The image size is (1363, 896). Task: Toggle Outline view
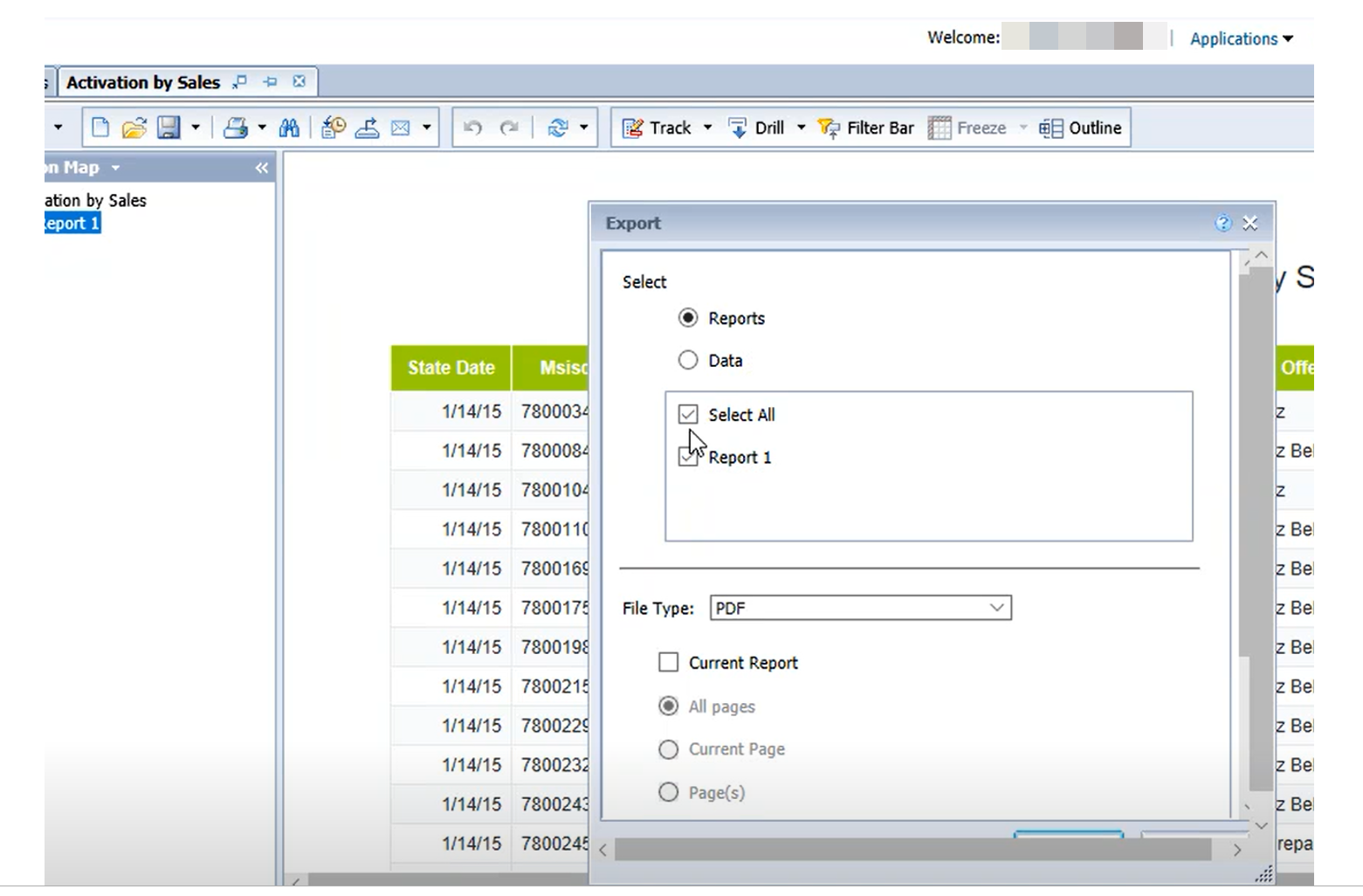[1080, 128]
